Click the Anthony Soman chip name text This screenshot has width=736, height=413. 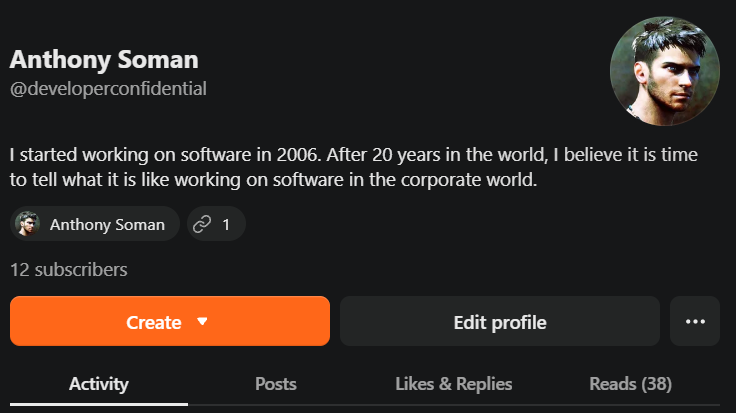107,225
